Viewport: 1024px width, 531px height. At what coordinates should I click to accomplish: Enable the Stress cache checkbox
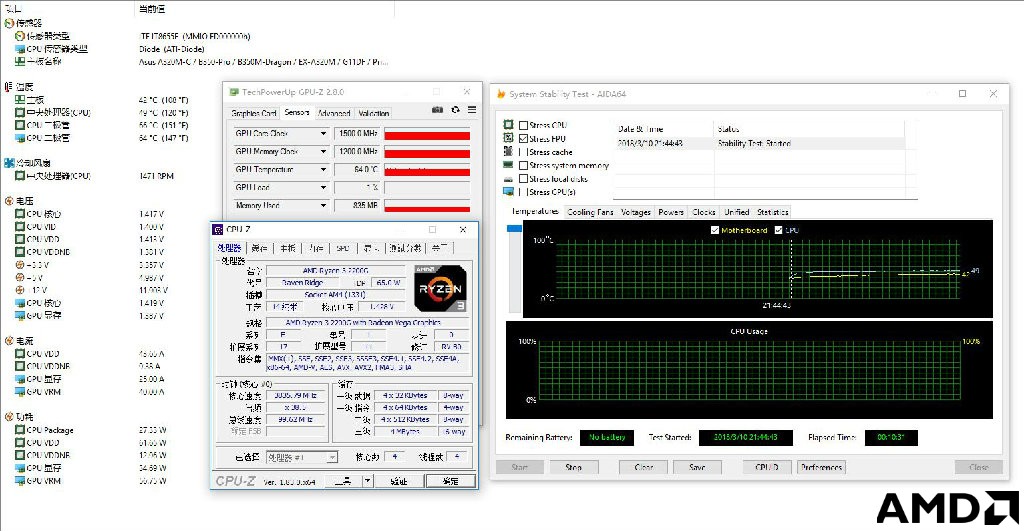(x=523, y=152)
